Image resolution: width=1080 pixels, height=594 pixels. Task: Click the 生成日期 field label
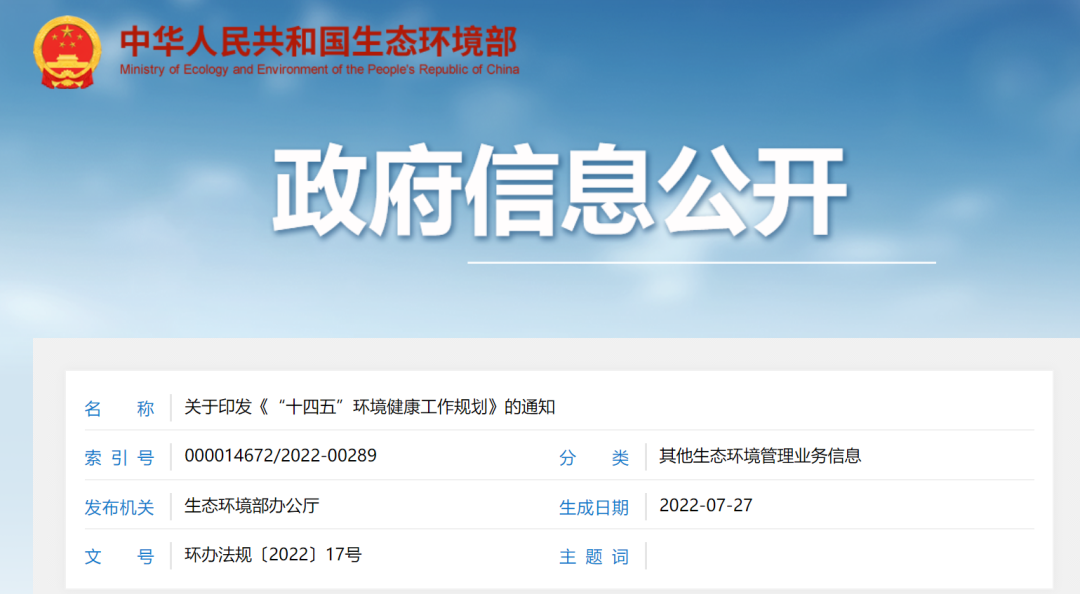click(594, 507)
